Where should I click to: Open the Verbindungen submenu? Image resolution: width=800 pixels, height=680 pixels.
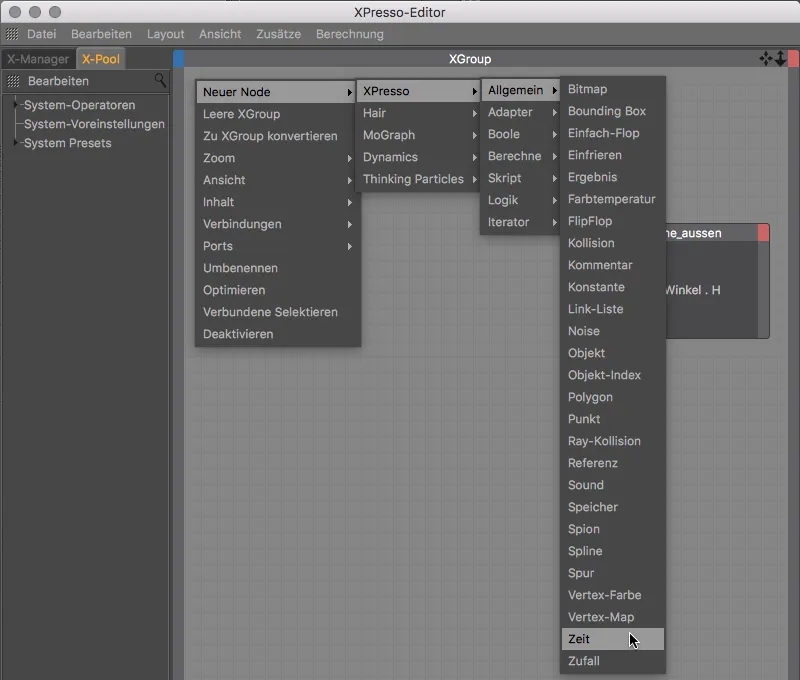pyautogui.click(x=277, y=224)
